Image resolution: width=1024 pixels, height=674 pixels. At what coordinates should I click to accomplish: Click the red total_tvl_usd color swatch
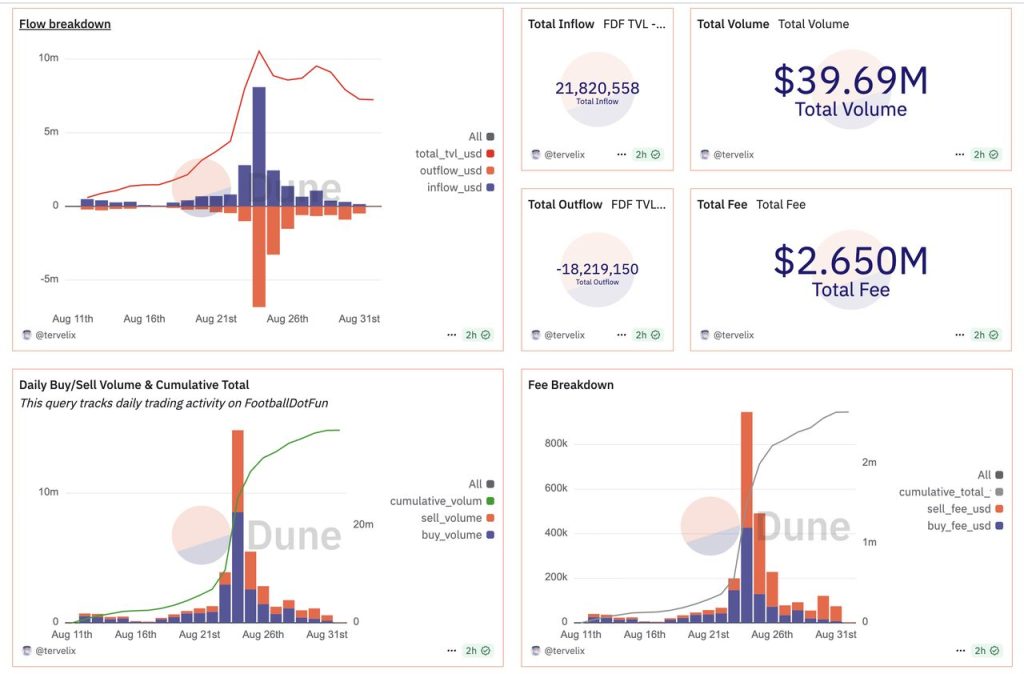click(x=490, y=154)
